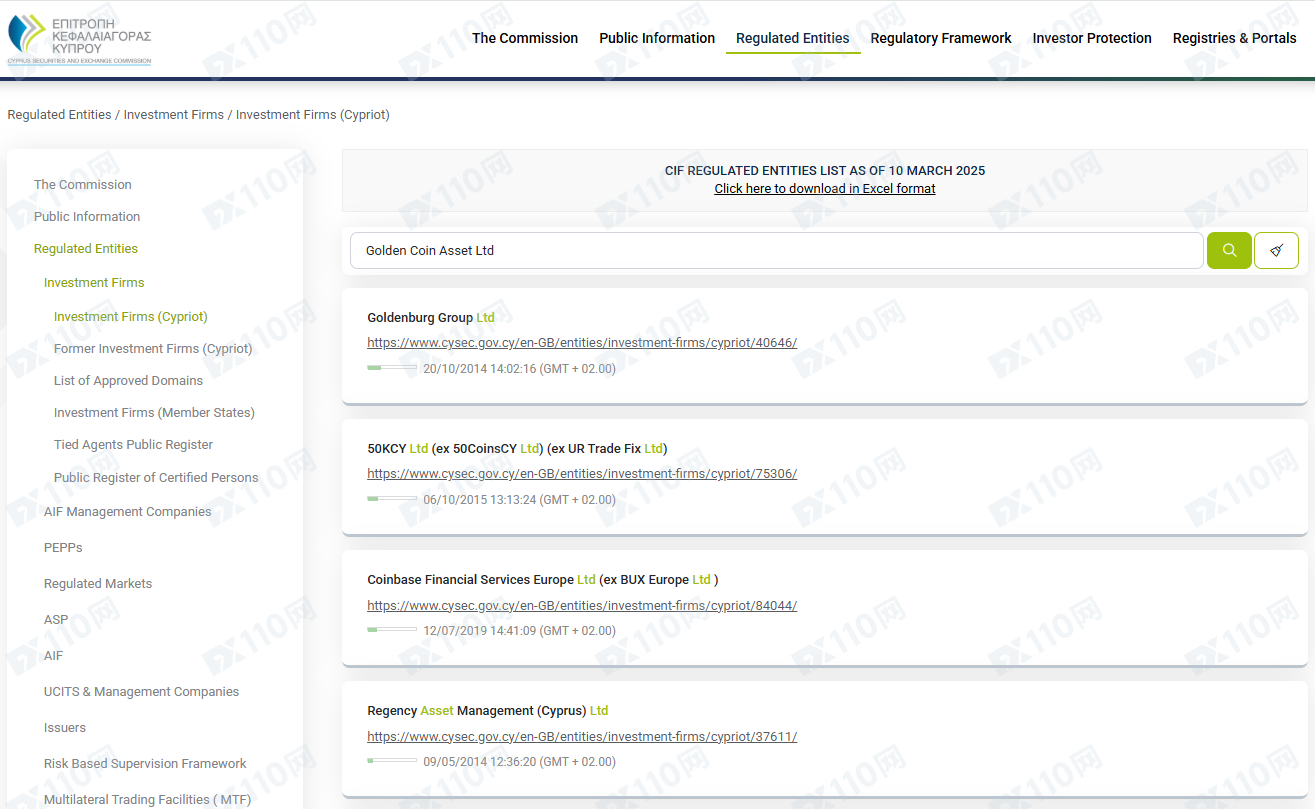The width and height of the screenshot is (1315, 809).
Task: Open The Commission in sidebar
Action: 83,185
